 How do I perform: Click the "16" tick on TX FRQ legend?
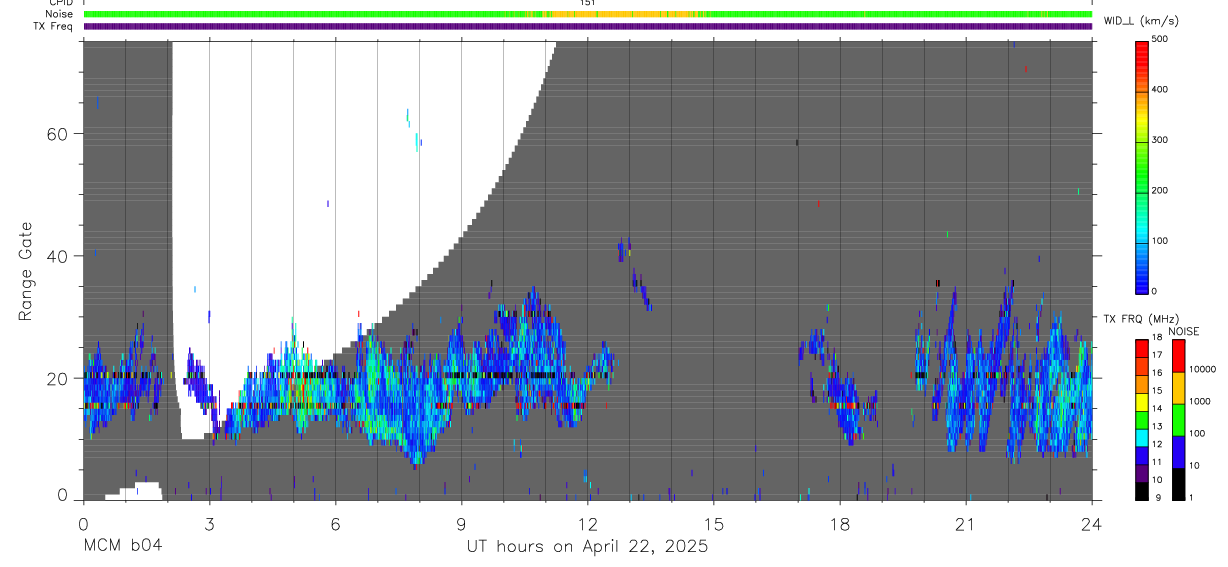(x=1157, y=373)
